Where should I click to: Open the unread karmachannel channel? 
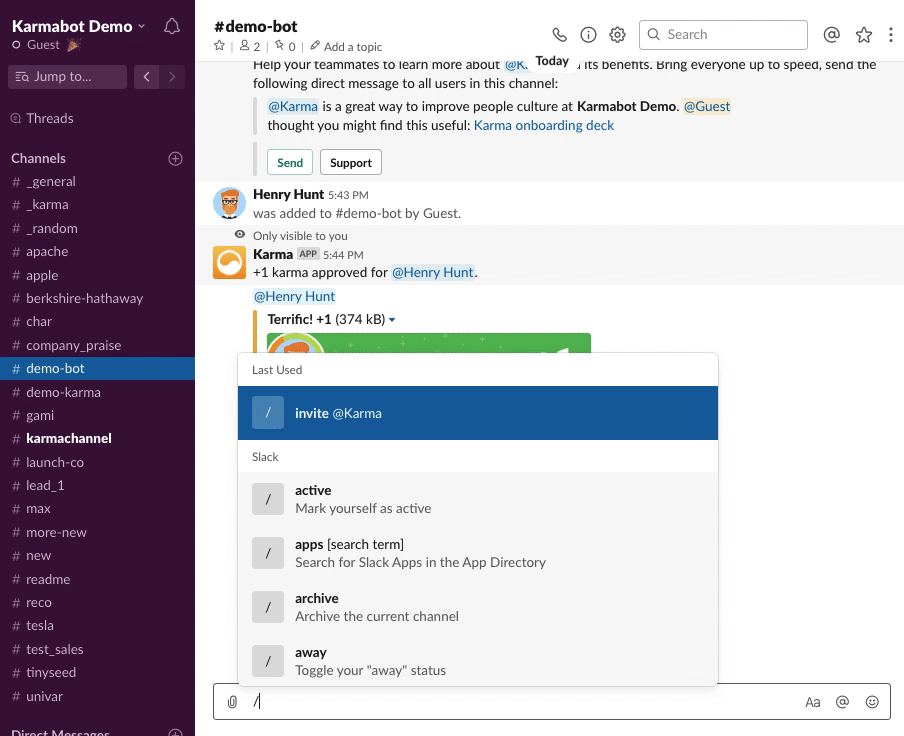[x=69, y=439]
